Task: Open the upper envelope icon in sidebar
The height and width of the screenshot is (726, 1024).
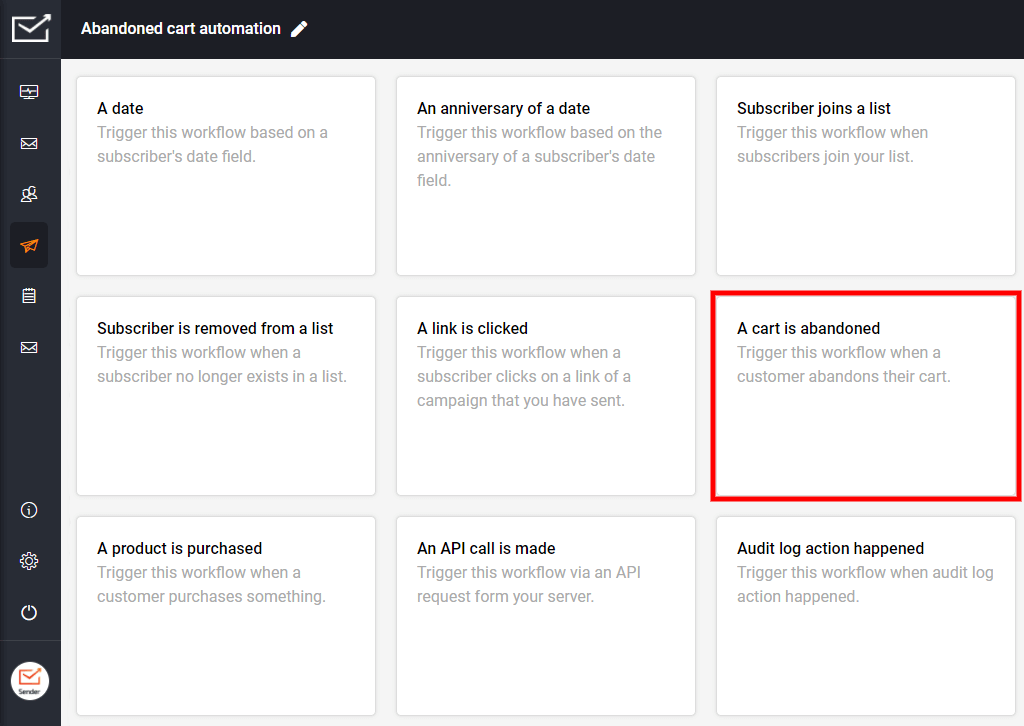Action: (x=29, y=143)
